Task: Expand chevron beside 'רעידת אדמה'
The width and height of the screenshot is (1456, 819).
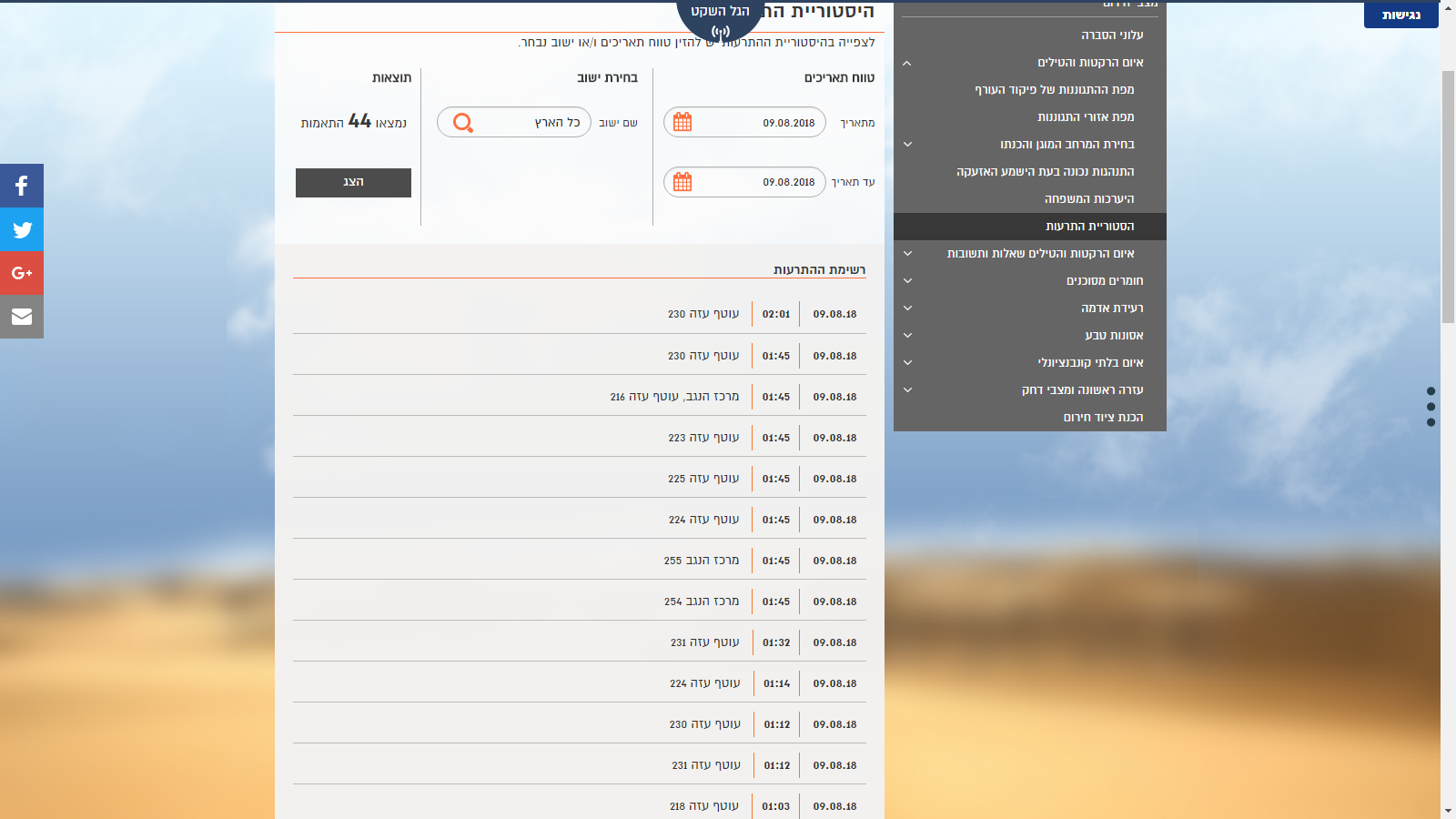Action: 907,308
